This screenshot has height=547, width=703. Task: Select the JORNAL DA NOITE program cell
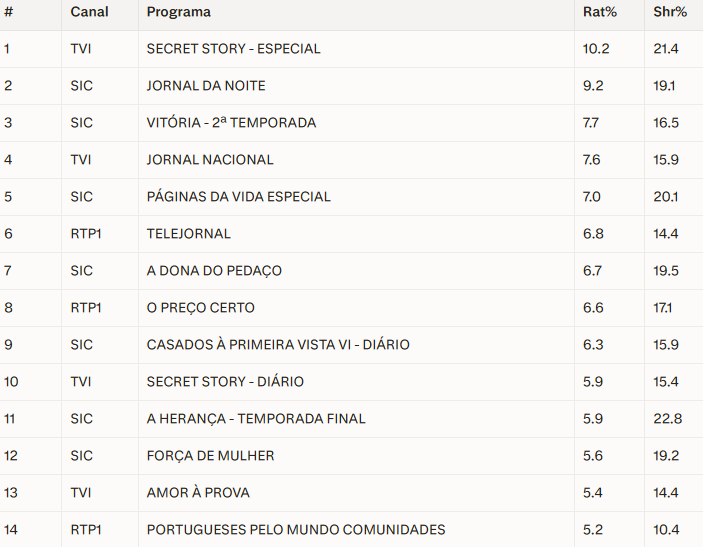click(206, 86)
